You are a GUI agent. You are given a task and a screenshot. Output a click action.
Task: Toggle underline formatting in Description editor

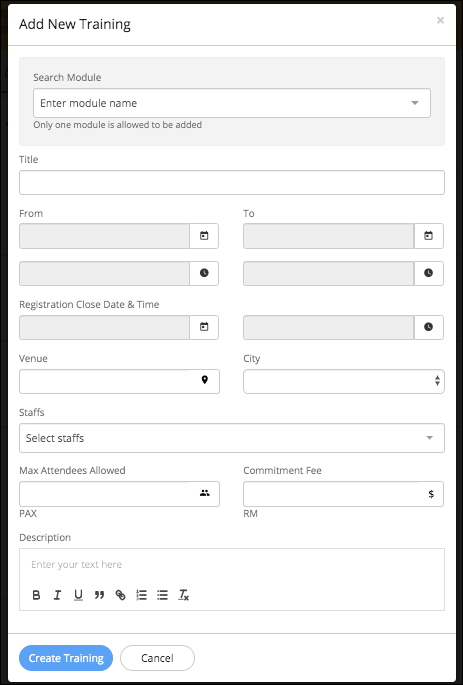tap(78, 595)
